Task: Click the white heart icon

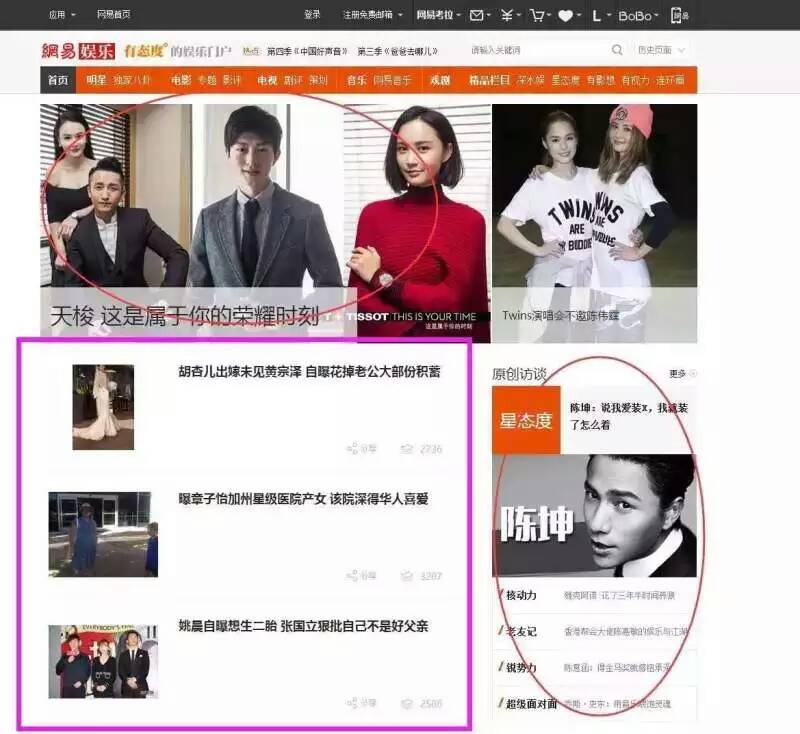Action: (565, 16)
